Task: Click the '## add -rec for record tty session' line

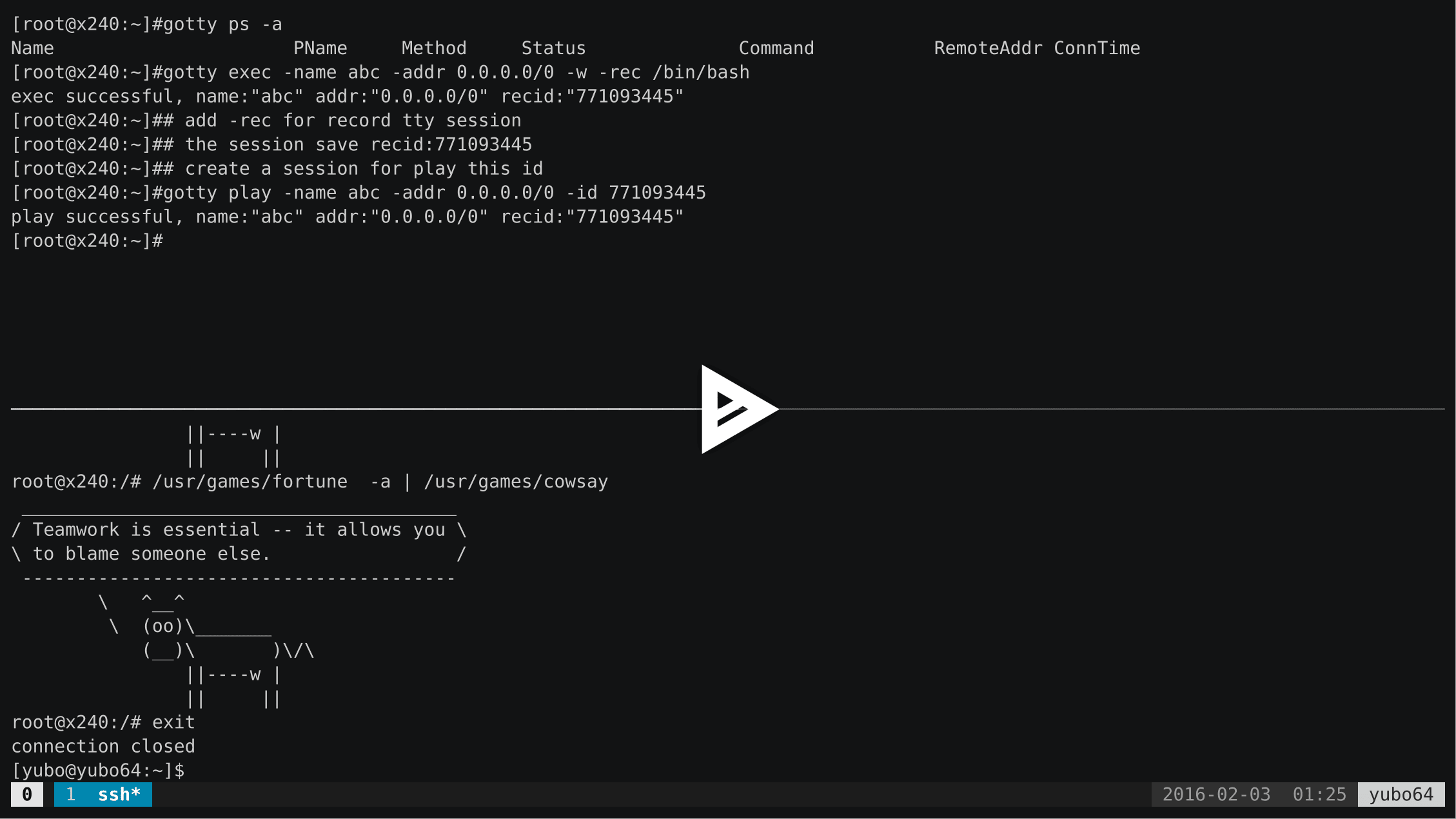Action: click(266, 121)
